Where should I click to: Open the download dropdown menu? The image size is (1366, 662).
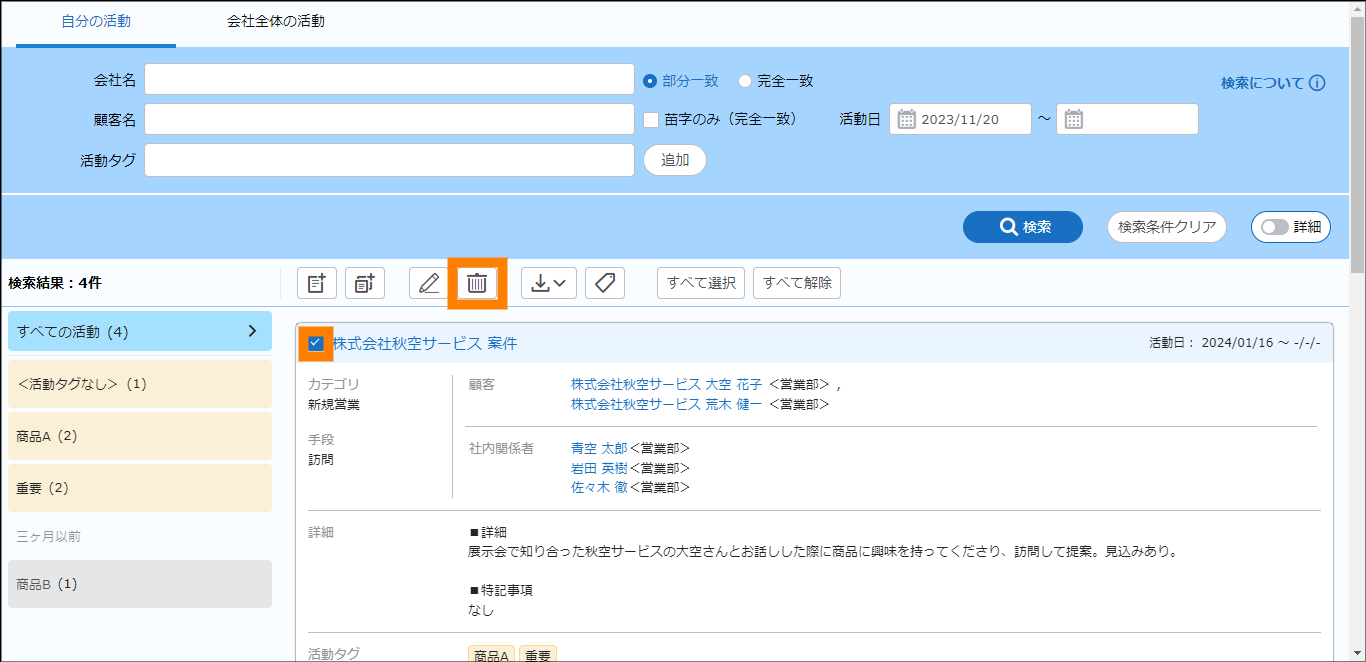[x=548, y=283]
